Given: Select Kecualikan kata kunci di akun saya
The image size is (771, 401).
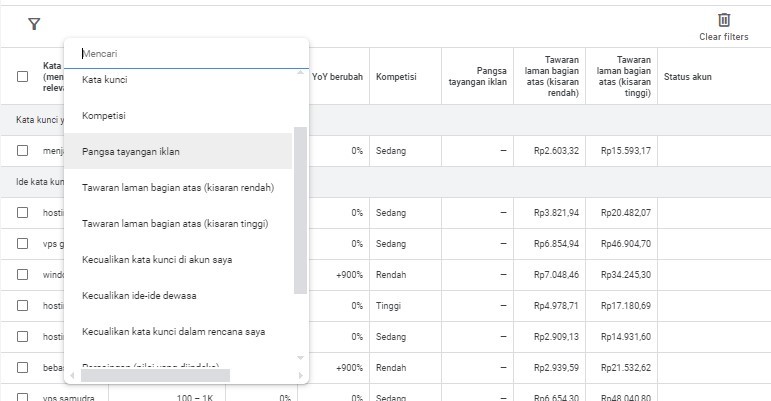Looking at the screenshot, I should coord(178,259).
